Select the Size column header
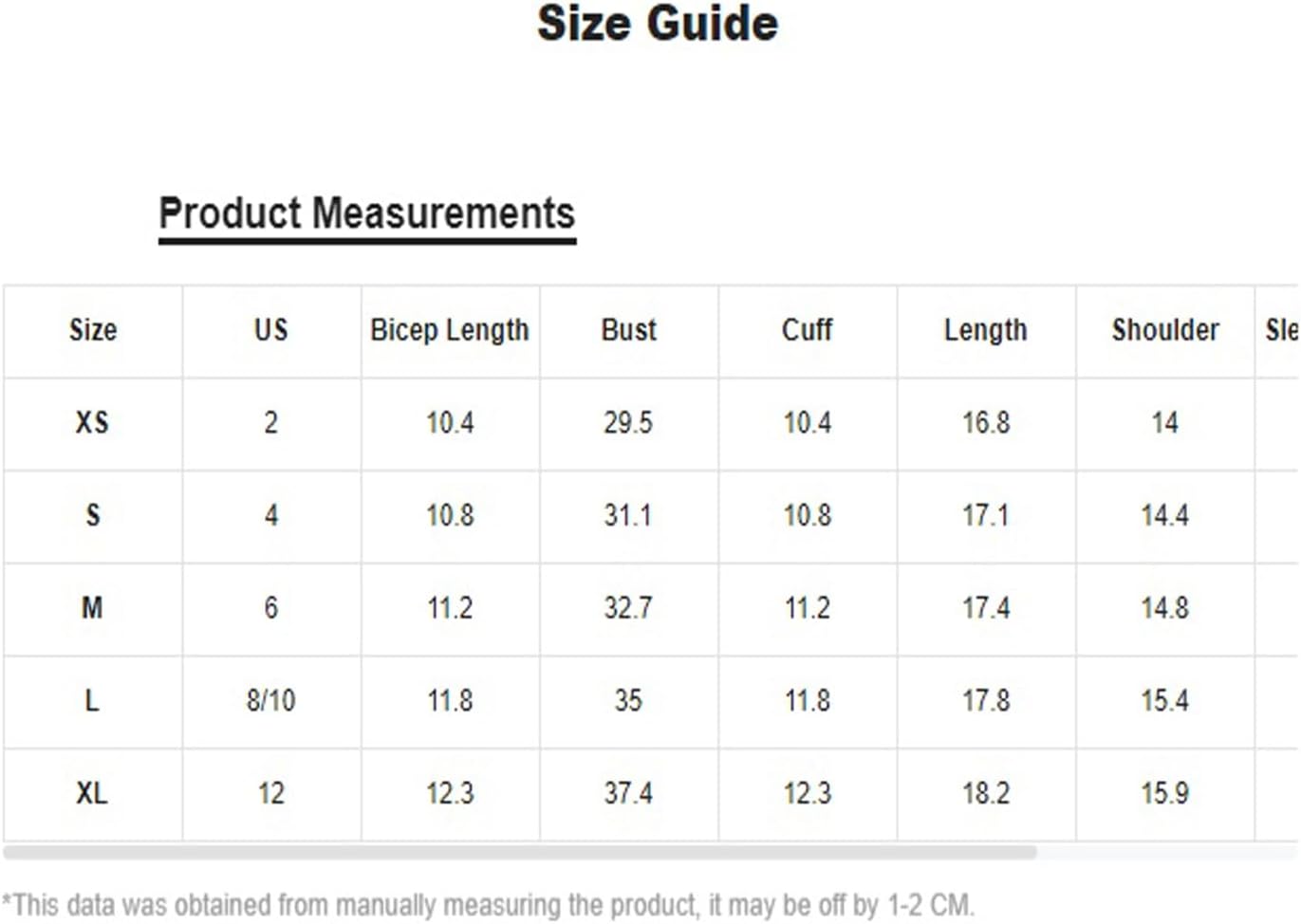 (x=93, y=330)
